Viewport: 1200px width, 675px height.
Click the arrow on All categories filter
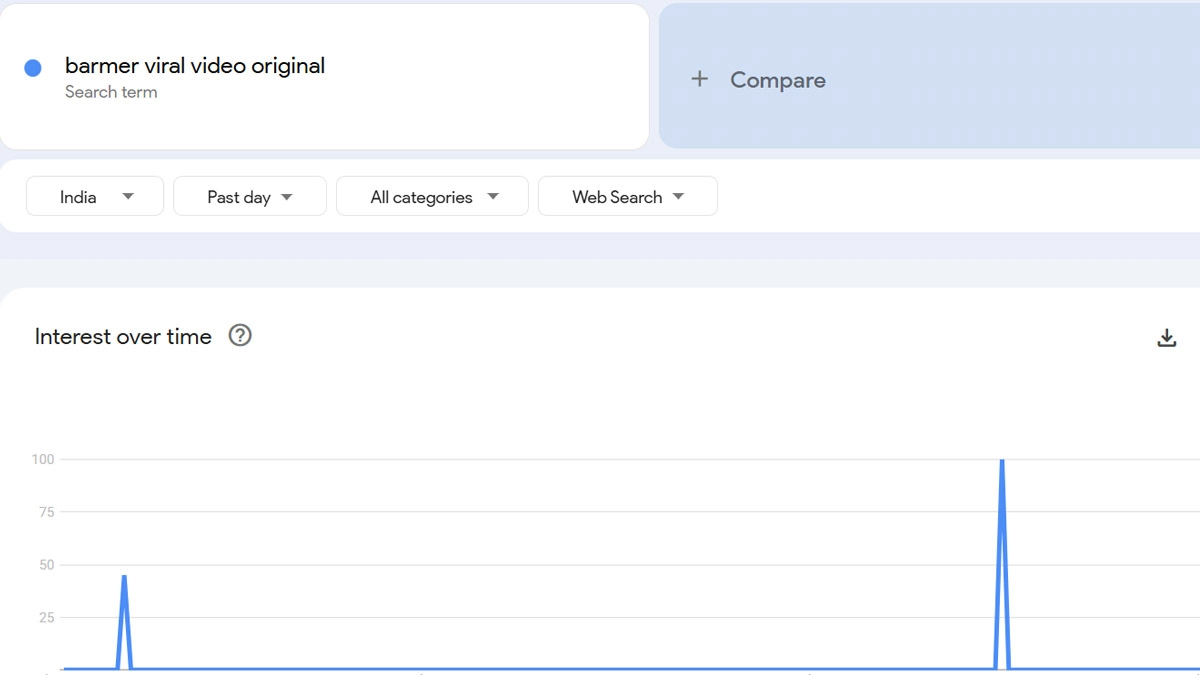[x=492, y=197]
